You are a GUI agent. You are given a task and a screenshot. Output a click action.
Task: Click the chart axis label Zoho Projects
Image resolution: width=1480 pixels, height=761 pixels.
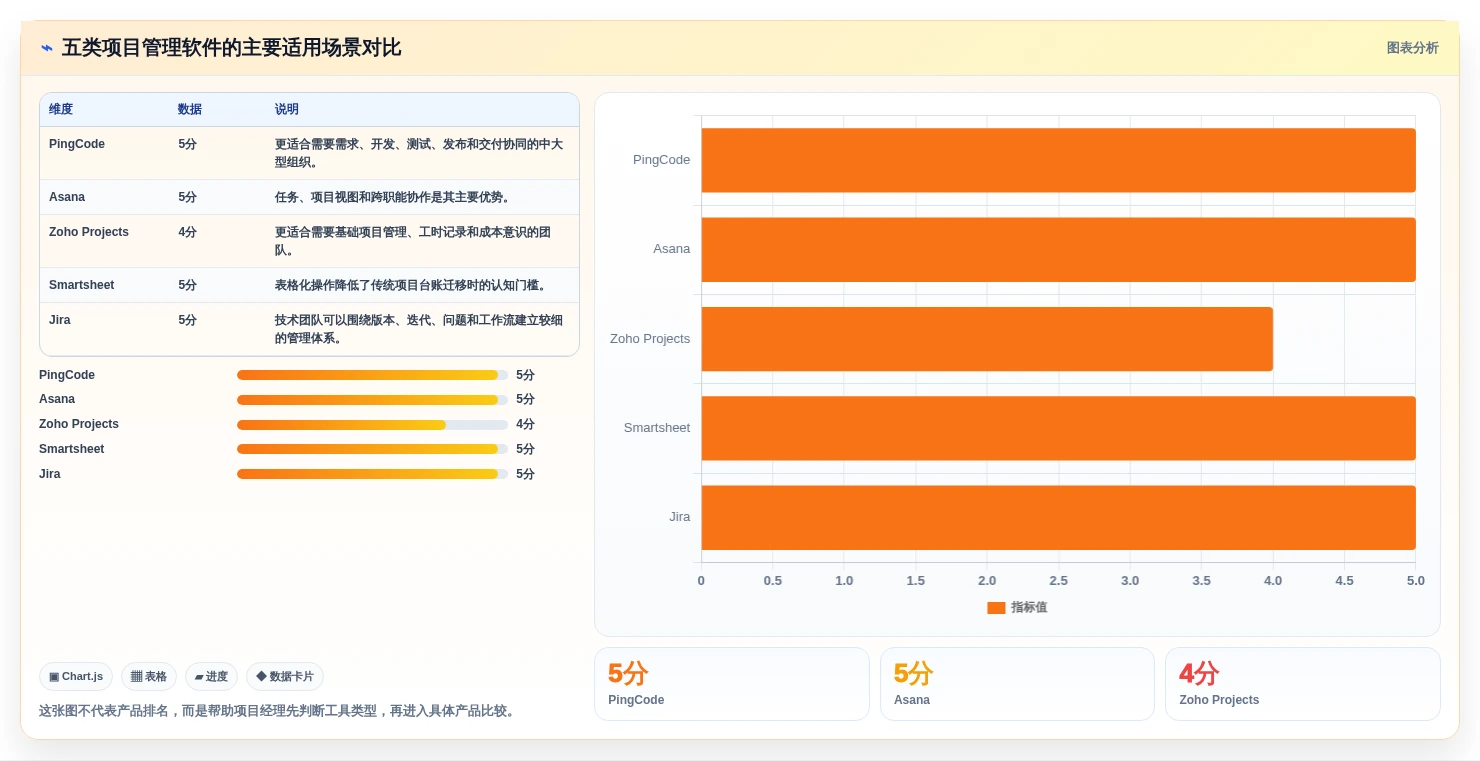[650, 339]
